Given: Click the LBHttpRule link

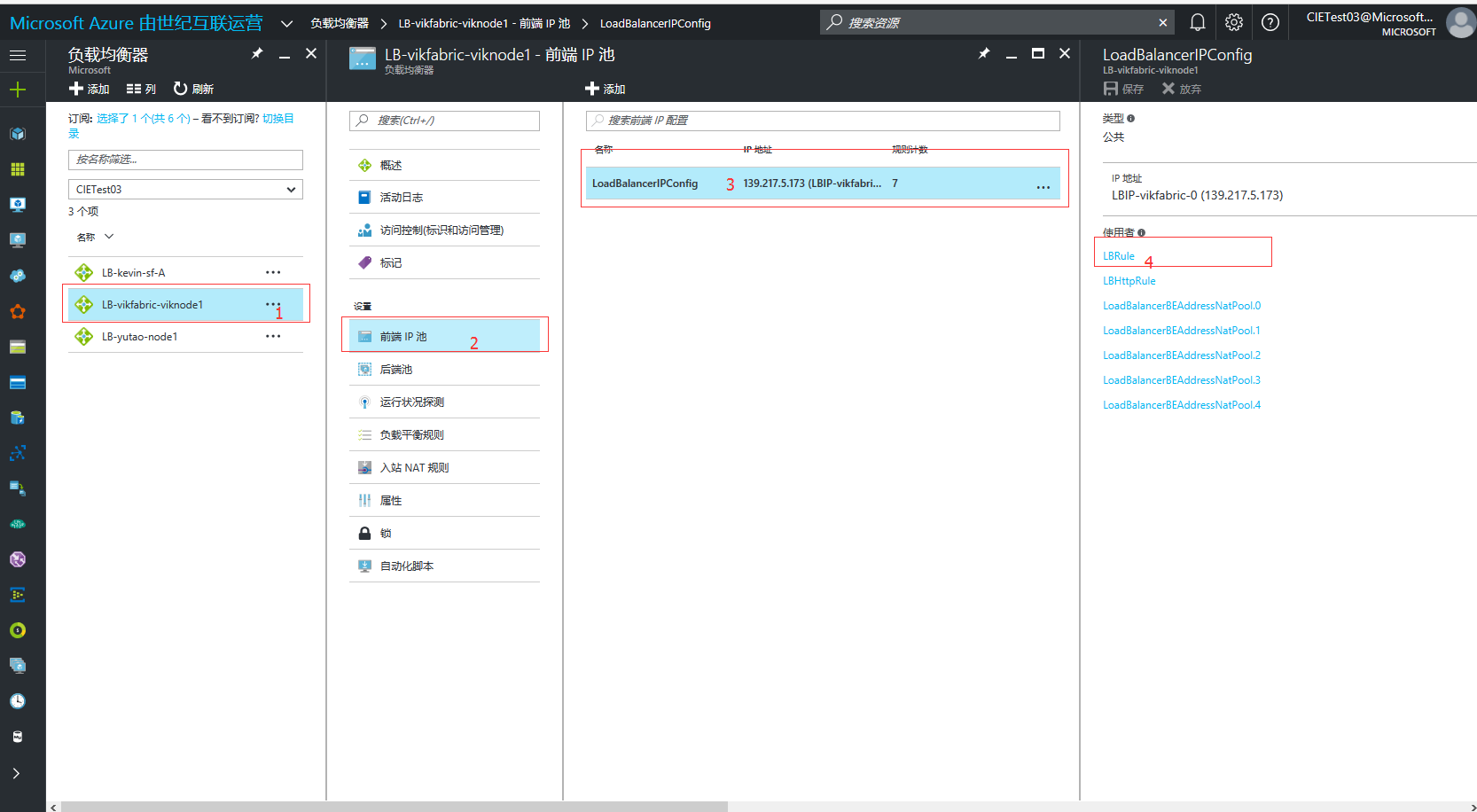Looking at the screenshot, I should click(x=1129, y=281).
